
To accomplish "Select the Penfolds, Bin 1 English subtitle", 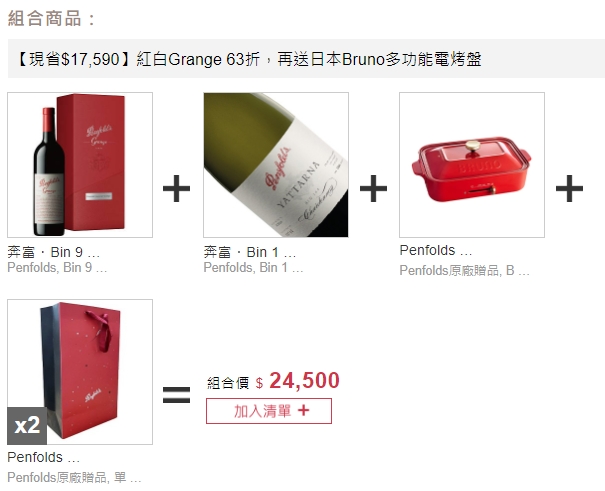I will pyautogui.click(x=253, y=267).
